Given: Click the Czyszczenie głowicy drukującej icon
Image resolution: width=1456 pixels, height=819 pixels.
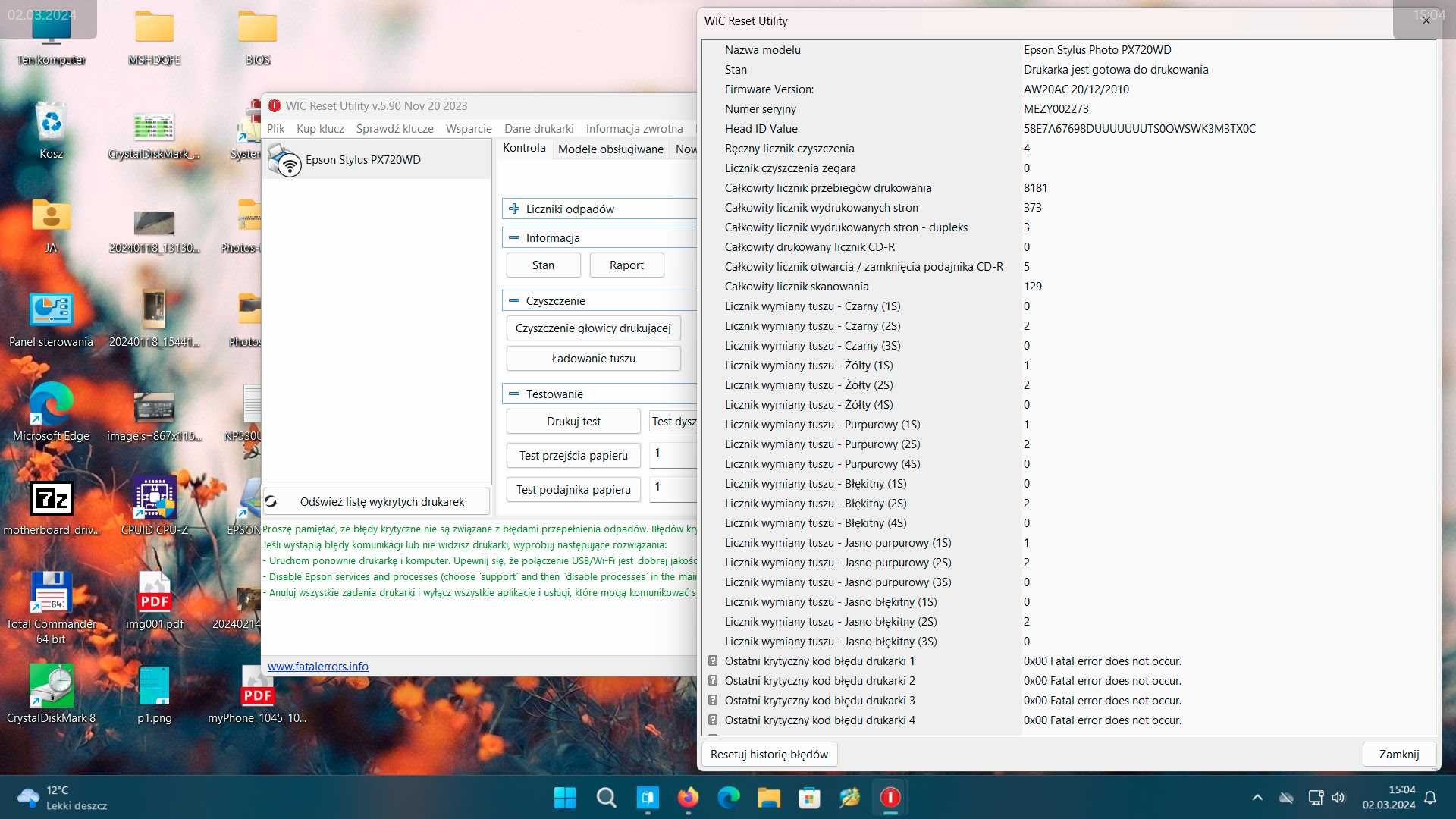Looking at the screenshot, I should tap(593, 327).
